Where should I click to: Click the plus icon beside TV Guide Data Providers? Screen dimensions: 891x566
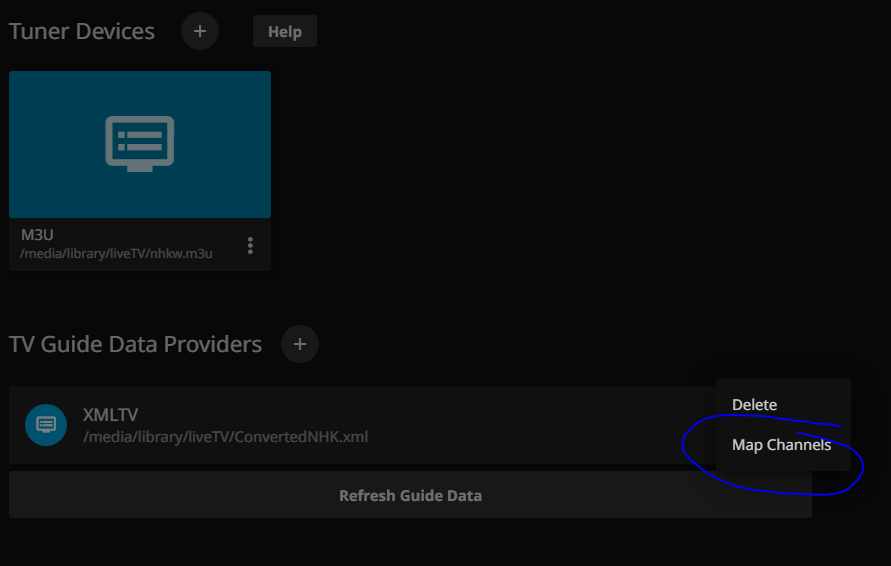click(299, 344)
